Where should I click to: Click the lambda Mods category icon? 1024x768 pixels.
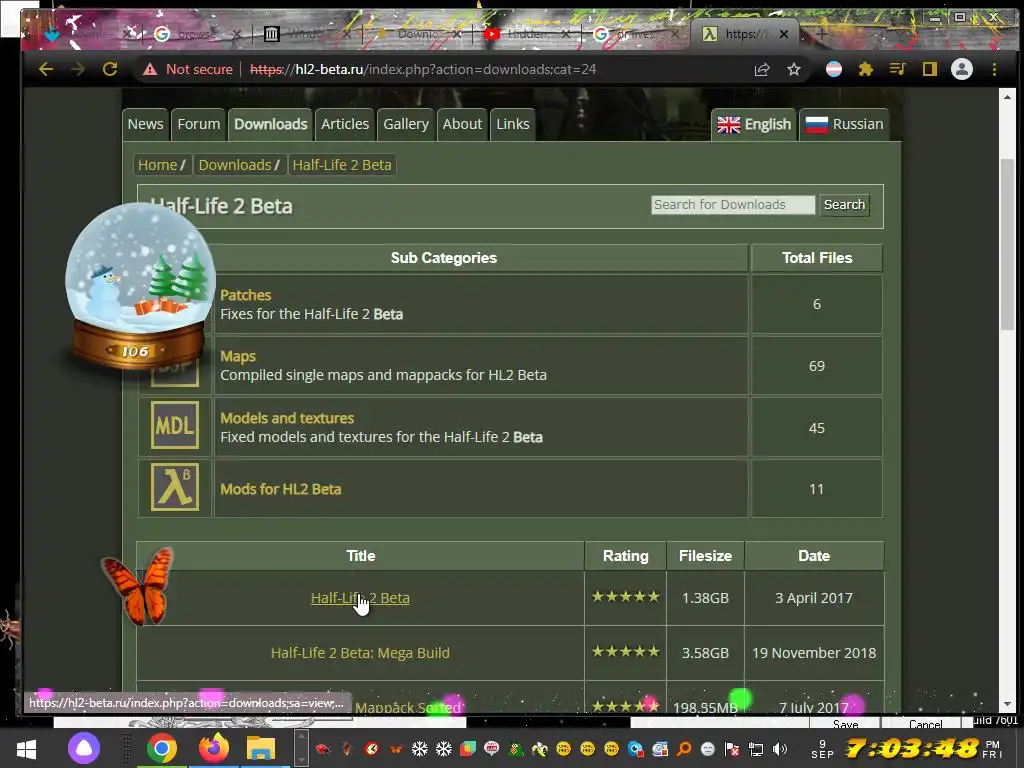(x=175, y=487)
